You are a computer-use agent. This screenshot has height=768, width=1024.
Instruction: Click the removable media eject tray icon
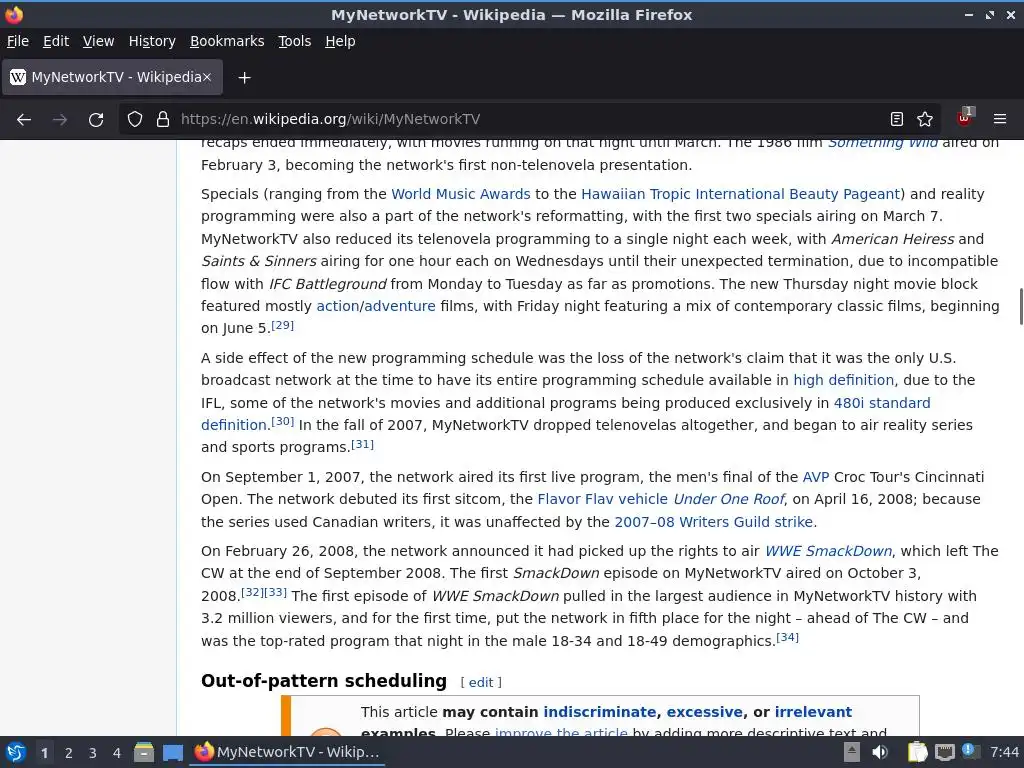852,752
